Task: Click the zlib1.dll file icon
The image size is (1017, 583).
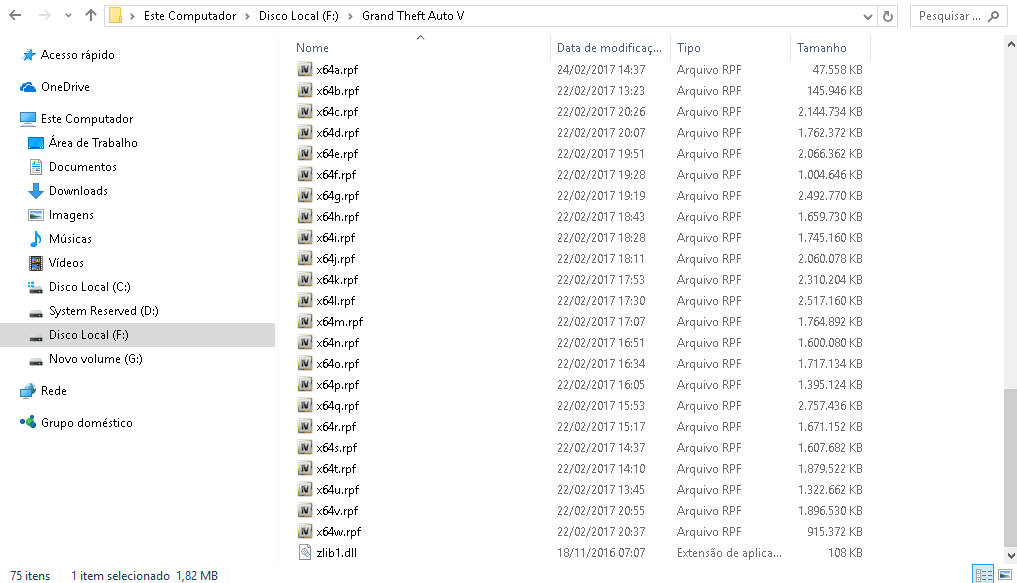Action: [x=305, y=553]
